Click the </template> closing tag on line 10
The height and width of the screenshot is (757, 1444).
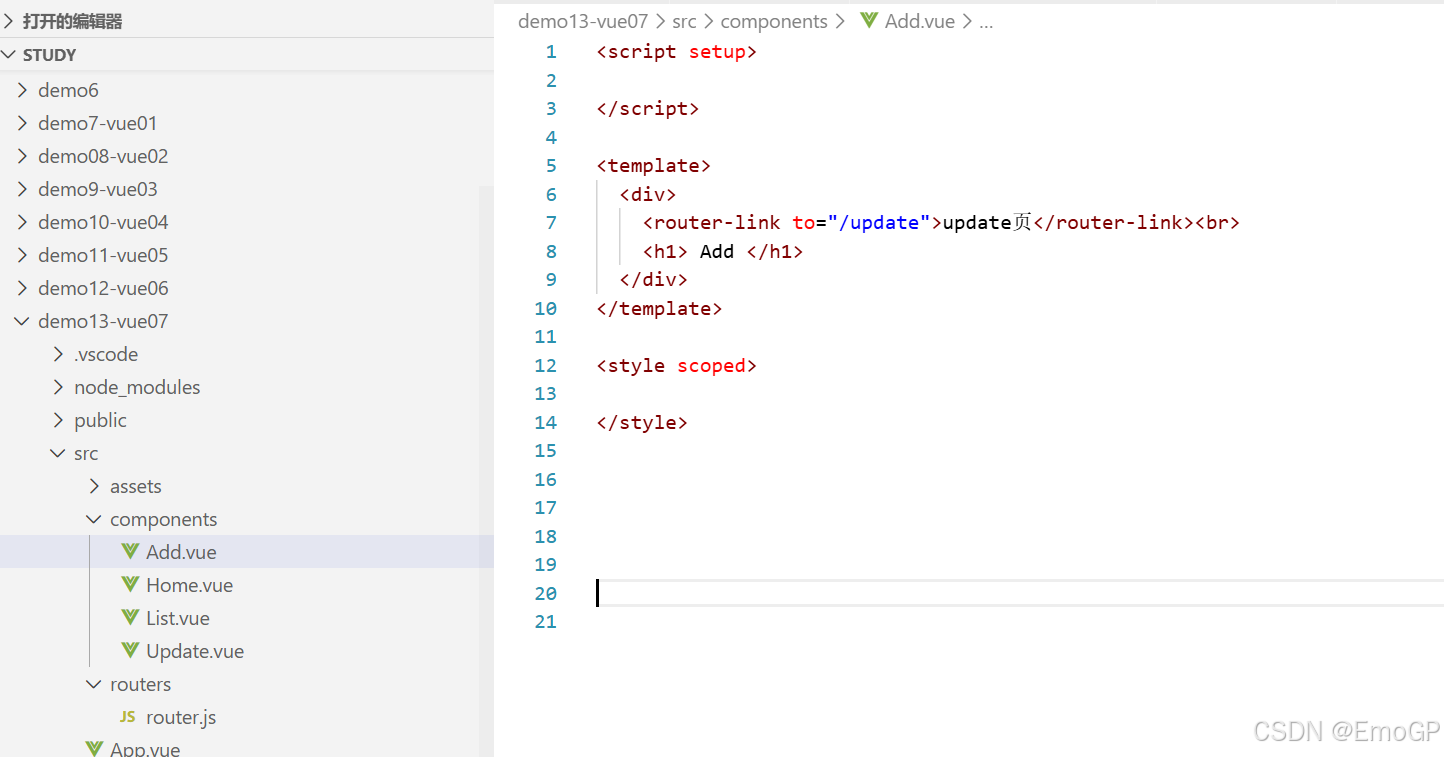click(x=659, y=309)
